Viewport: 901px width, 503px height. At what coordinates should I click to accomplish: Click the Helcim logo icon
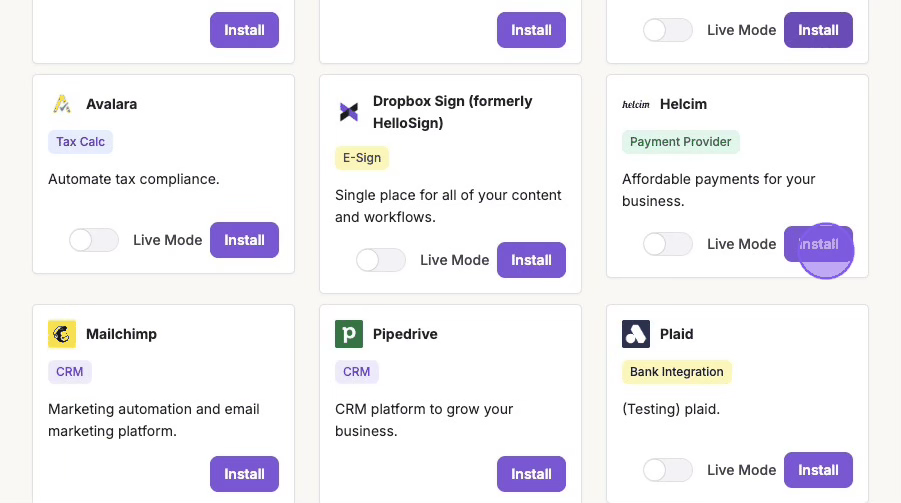(636, 104)
